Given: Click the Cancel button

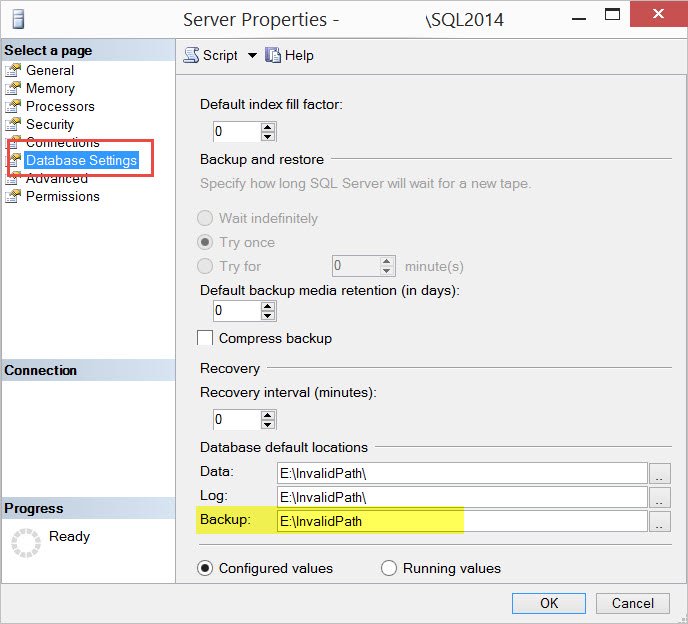Looking at the screenshot, I should tap(633, 603).
